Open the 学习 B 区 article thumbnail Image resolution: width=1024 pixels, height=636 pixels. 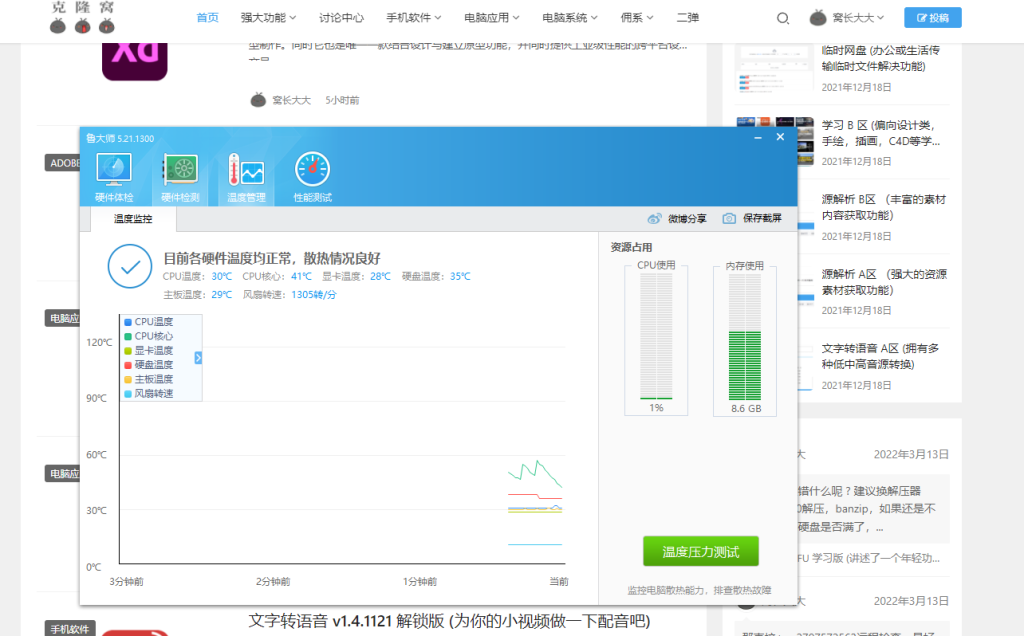pos(775,142)
